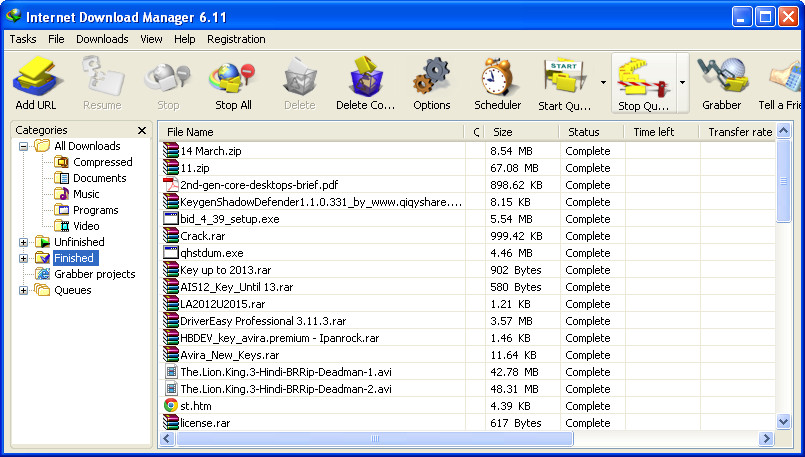Click the horizontal scrollbar thumb
Viewport: 805px width, 457px height.
click(x=375, y=439)
